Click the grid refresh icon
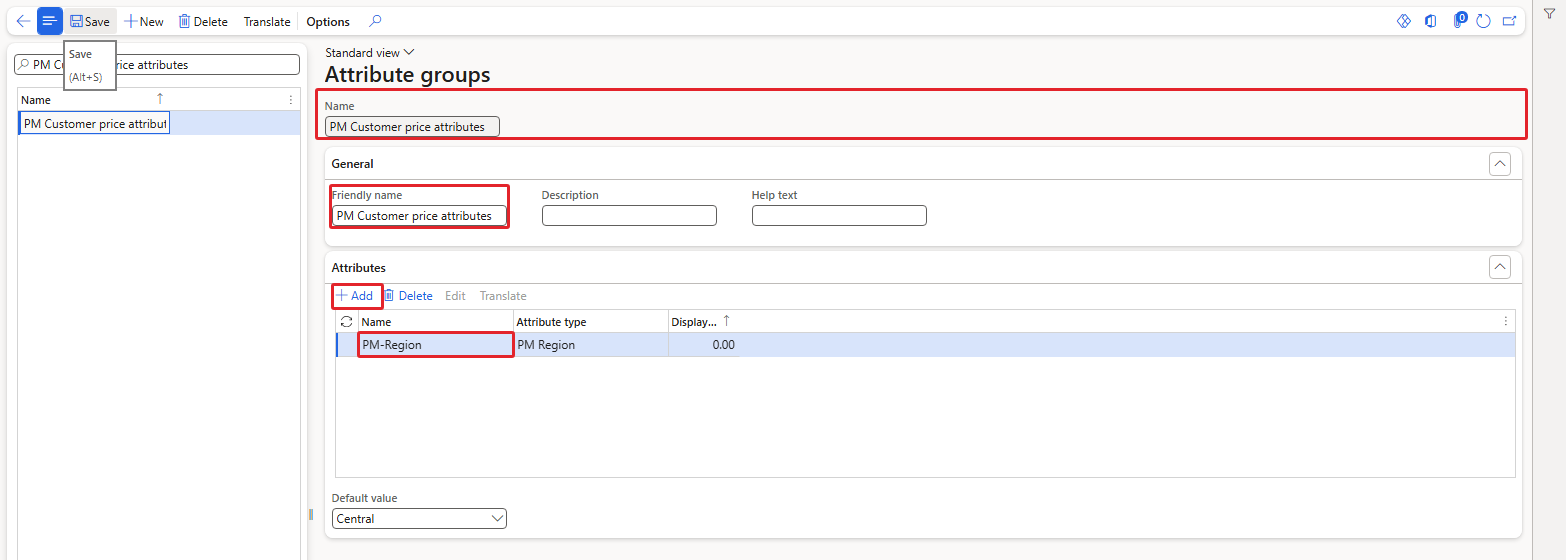The height and width of the screenshot is (560, 1566). click(x=346, y=322)
